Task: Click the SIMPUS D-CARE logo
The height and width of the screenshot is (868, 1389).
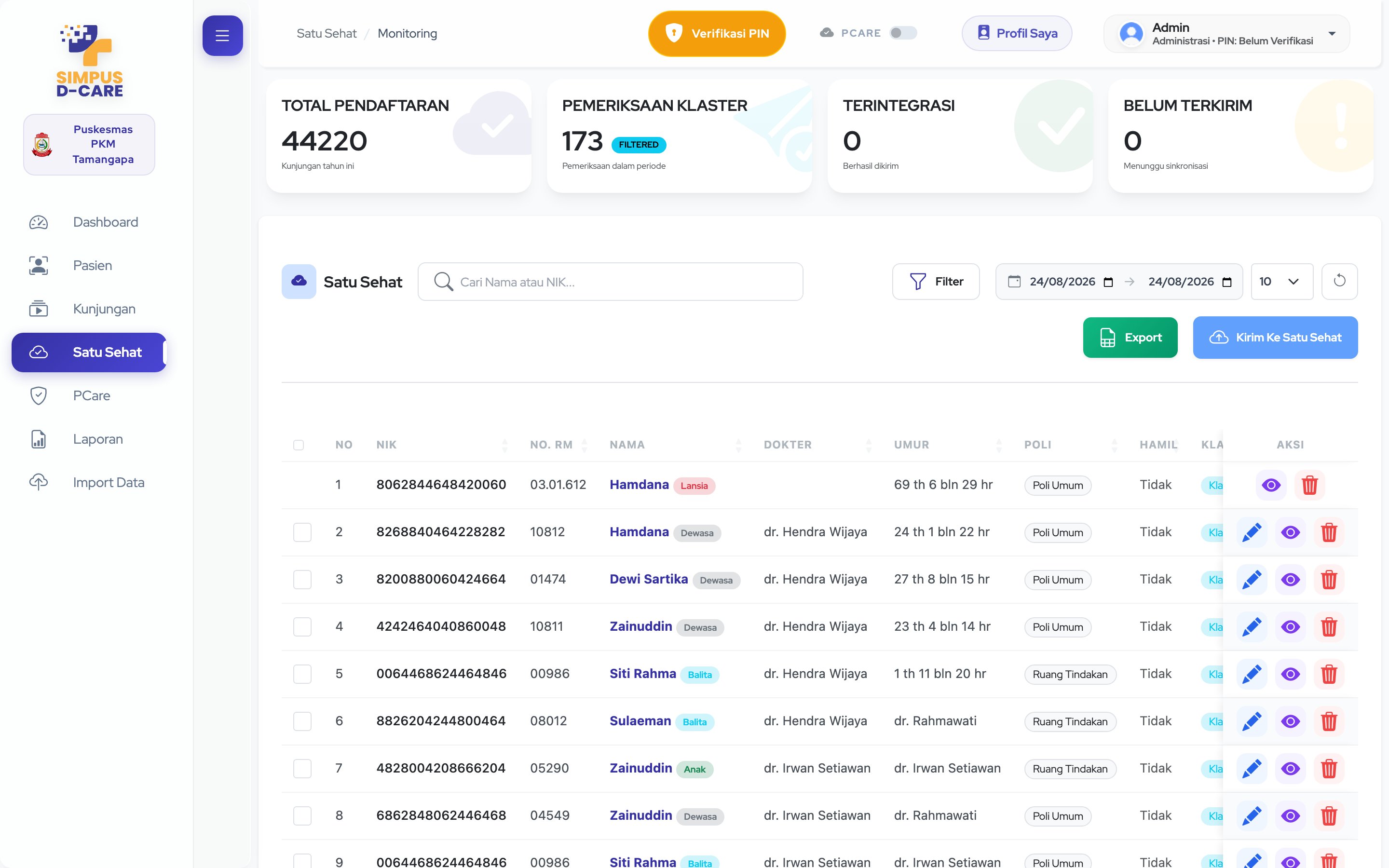Action: coord(90,60)
